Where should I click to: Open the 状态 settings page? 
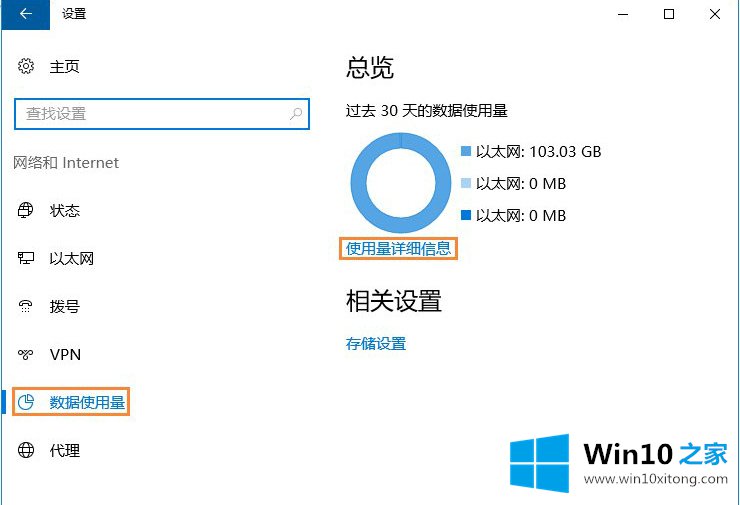pos(64,211)
